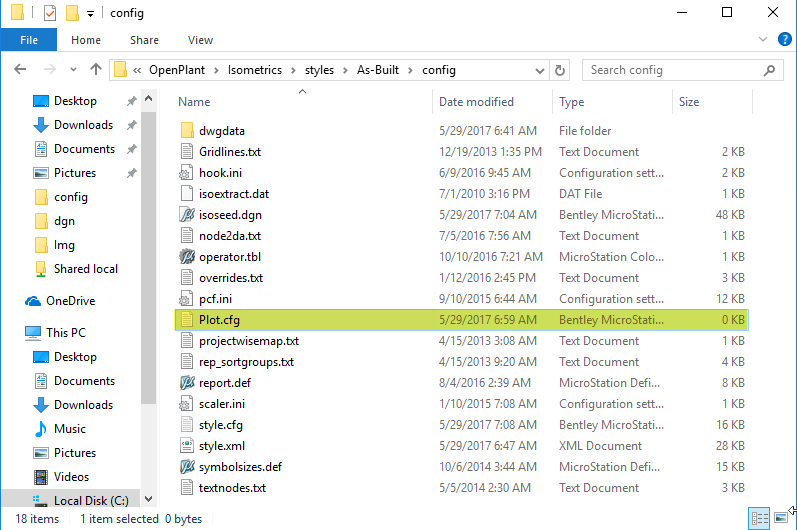Go up one folder level
This screenshot has height=530, width=797.
96,70
